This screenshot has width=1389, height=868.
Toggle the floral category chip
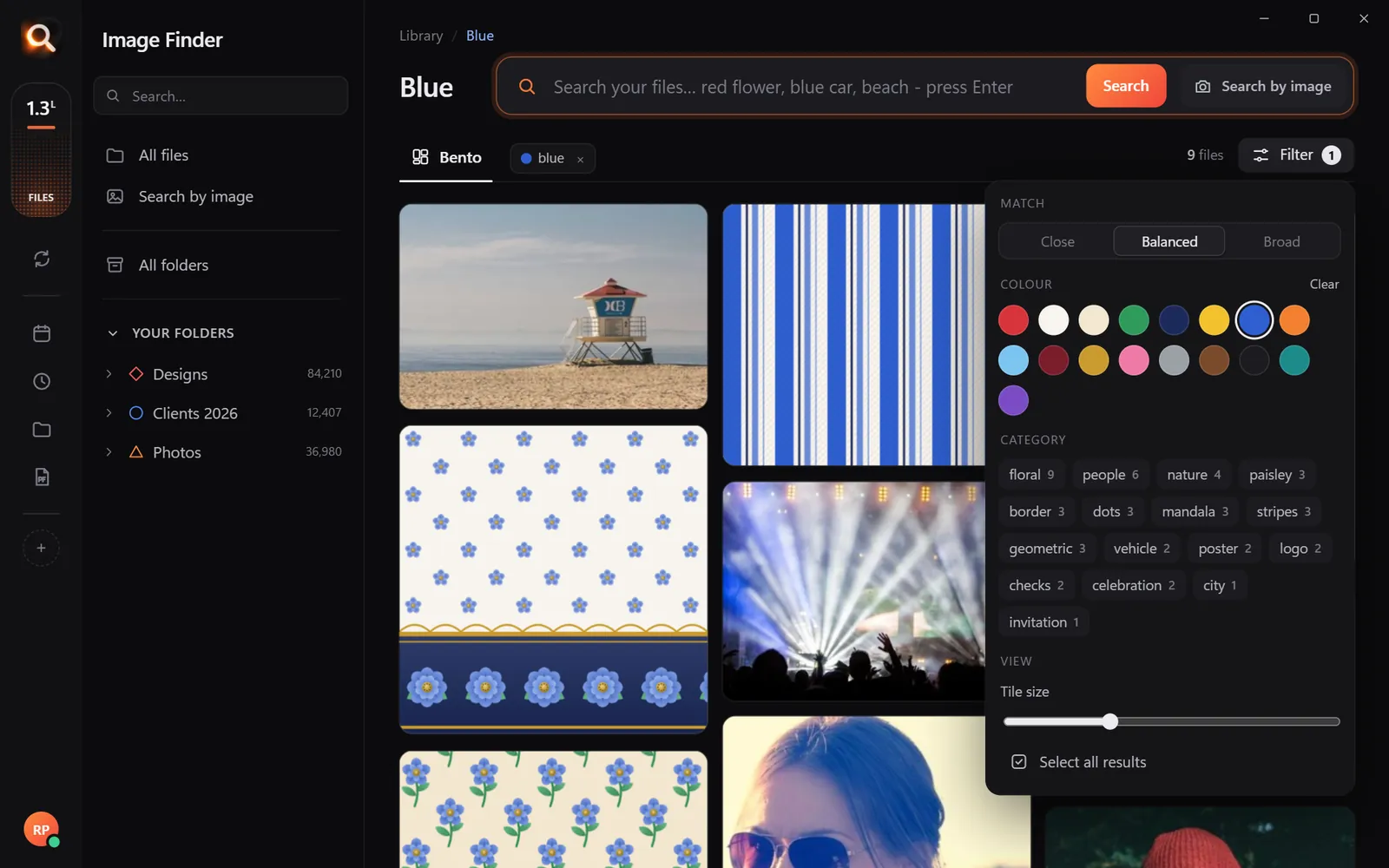coord(1031,475)
